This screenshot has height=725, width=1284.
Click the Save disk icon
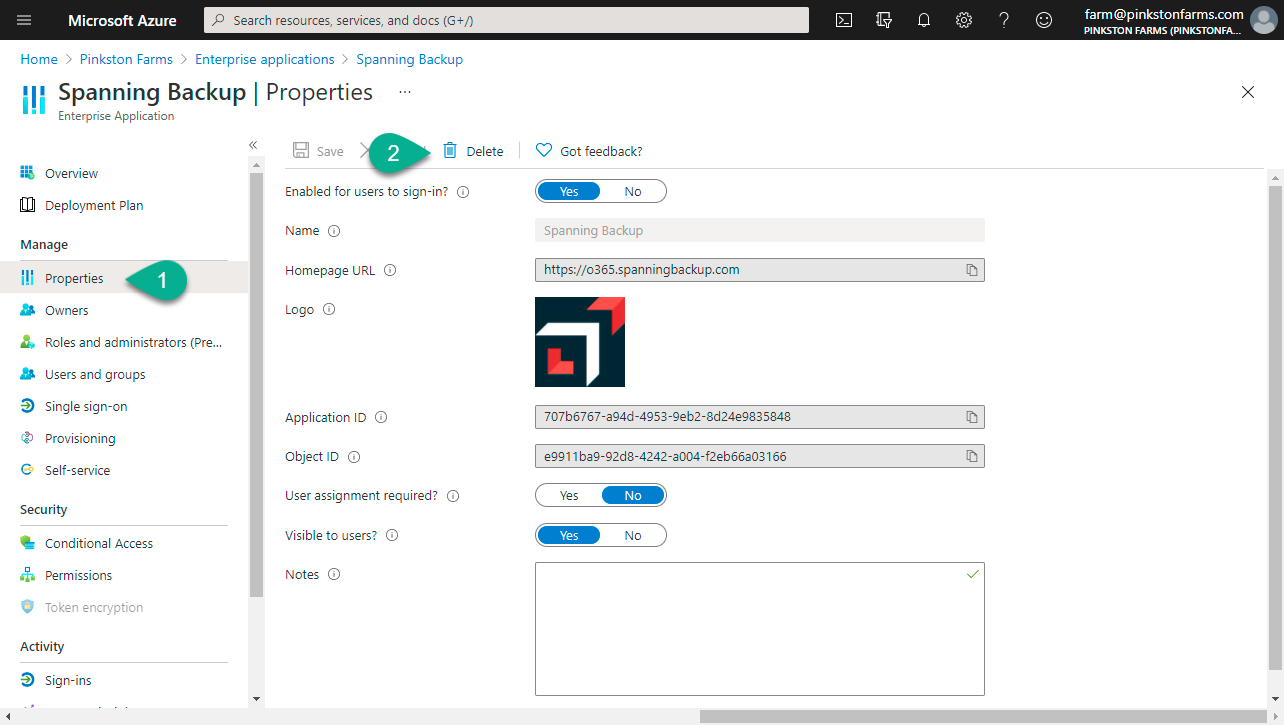[x=301, y=150]
